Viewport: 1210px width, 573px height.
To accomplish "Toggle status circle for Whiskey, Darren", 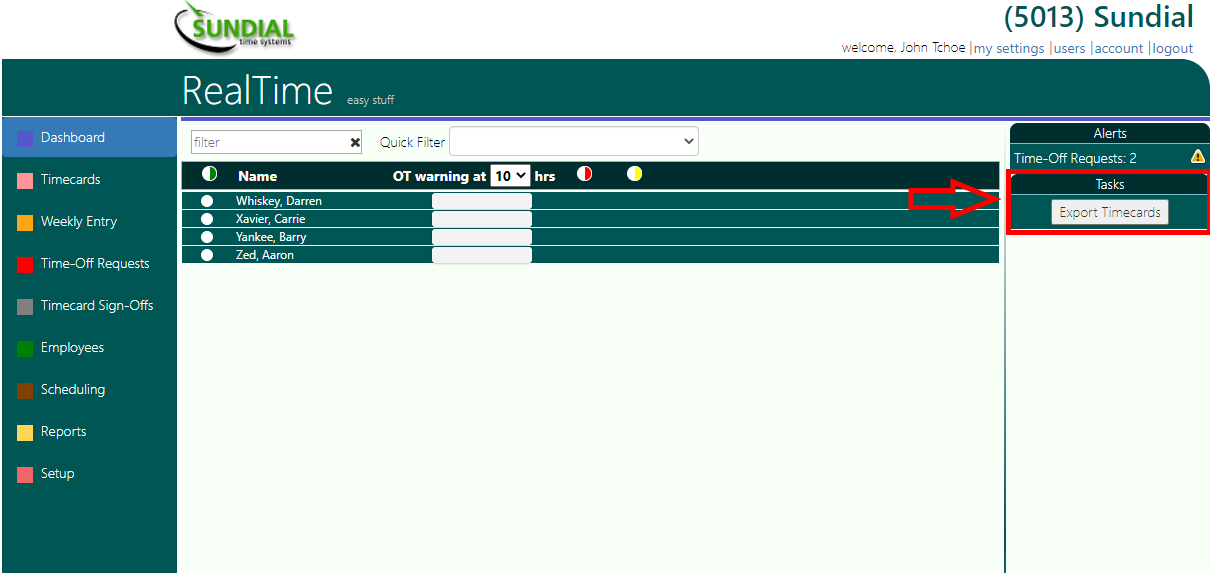I will point(207,201).
